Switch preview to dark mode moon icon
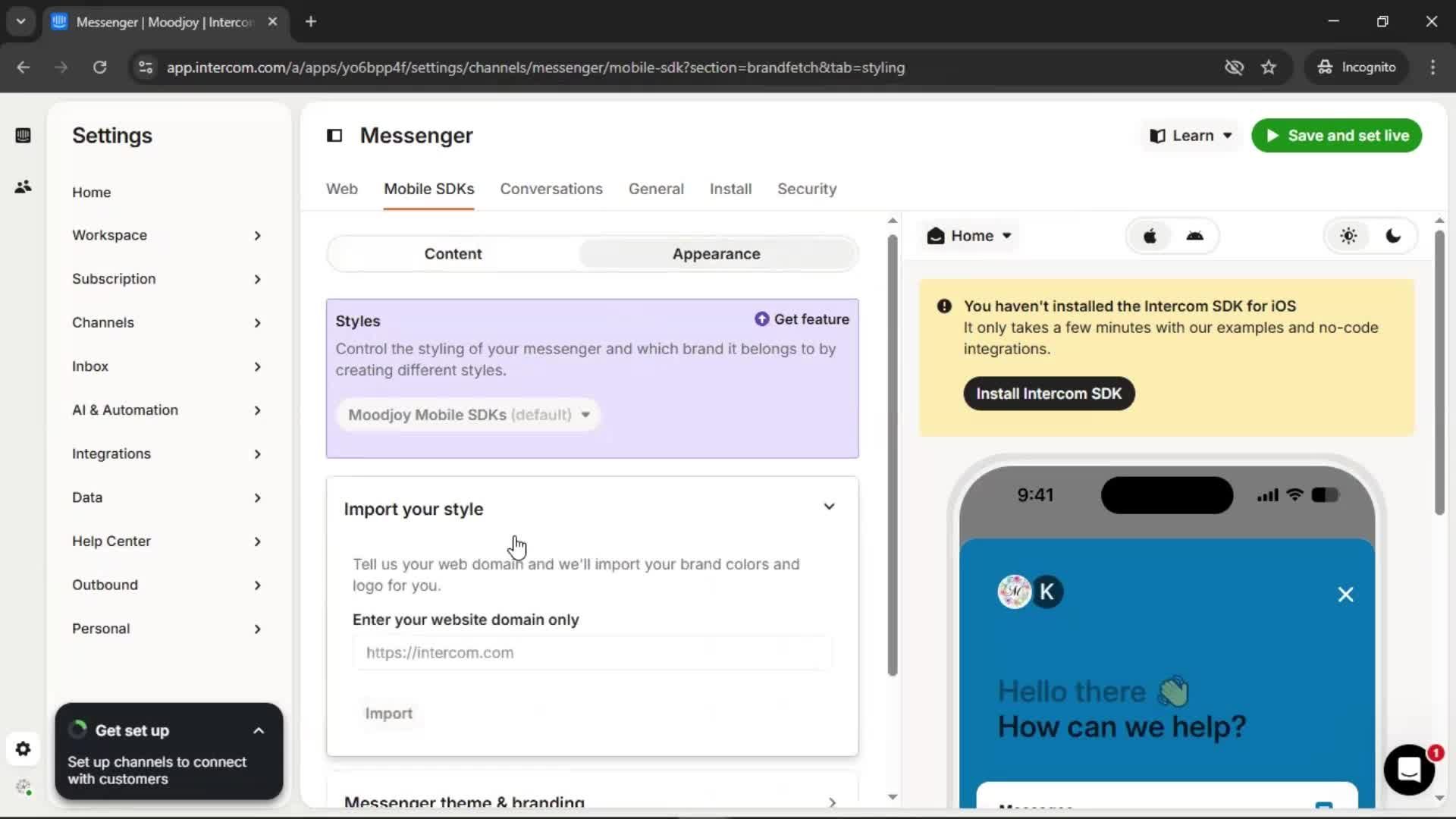This screenshot has height=819, width=1456. 1393,236
